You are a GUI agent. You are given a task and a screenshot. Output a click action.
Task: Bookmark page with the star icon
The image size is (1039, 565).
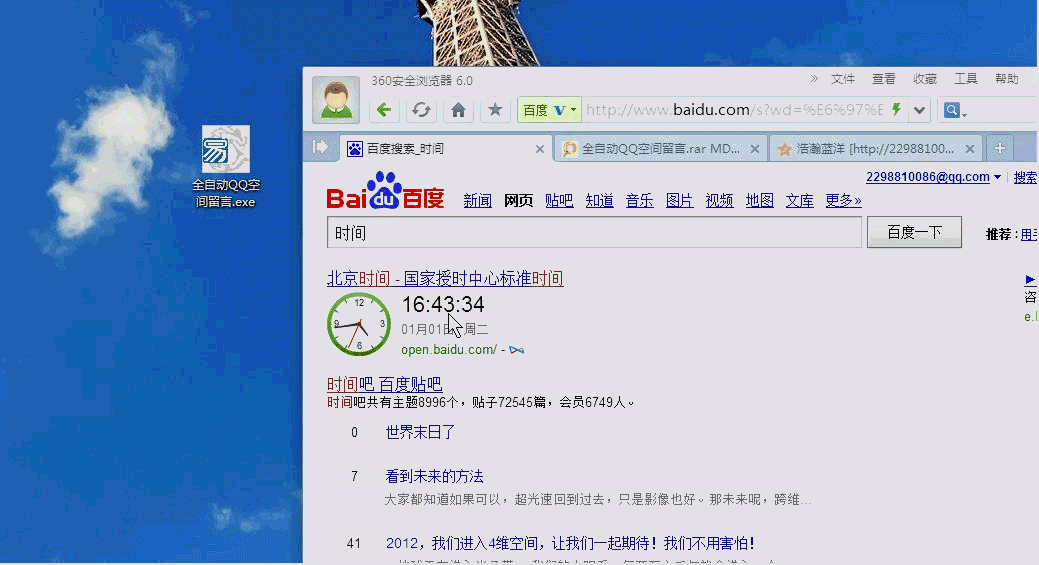[x=494, y=110]
